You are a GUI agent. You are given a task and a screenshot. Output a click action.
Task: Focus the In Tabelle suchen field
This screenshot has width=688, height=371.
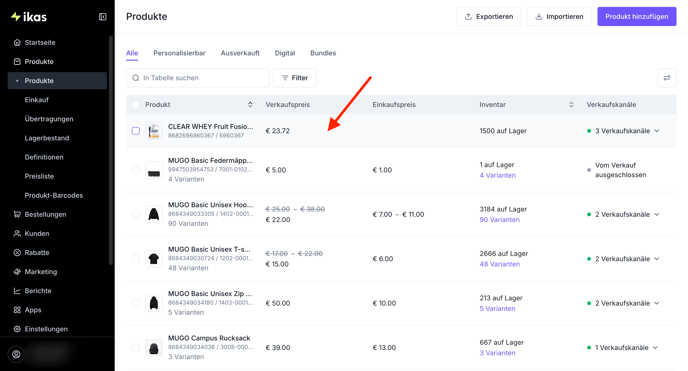click(x=198, y=78)
